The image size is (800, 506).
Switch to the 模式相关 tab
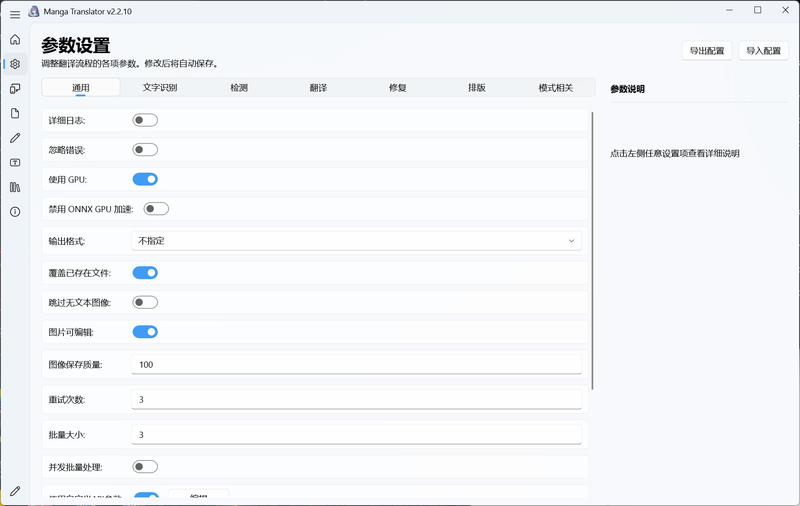click(x=556, y=88)
